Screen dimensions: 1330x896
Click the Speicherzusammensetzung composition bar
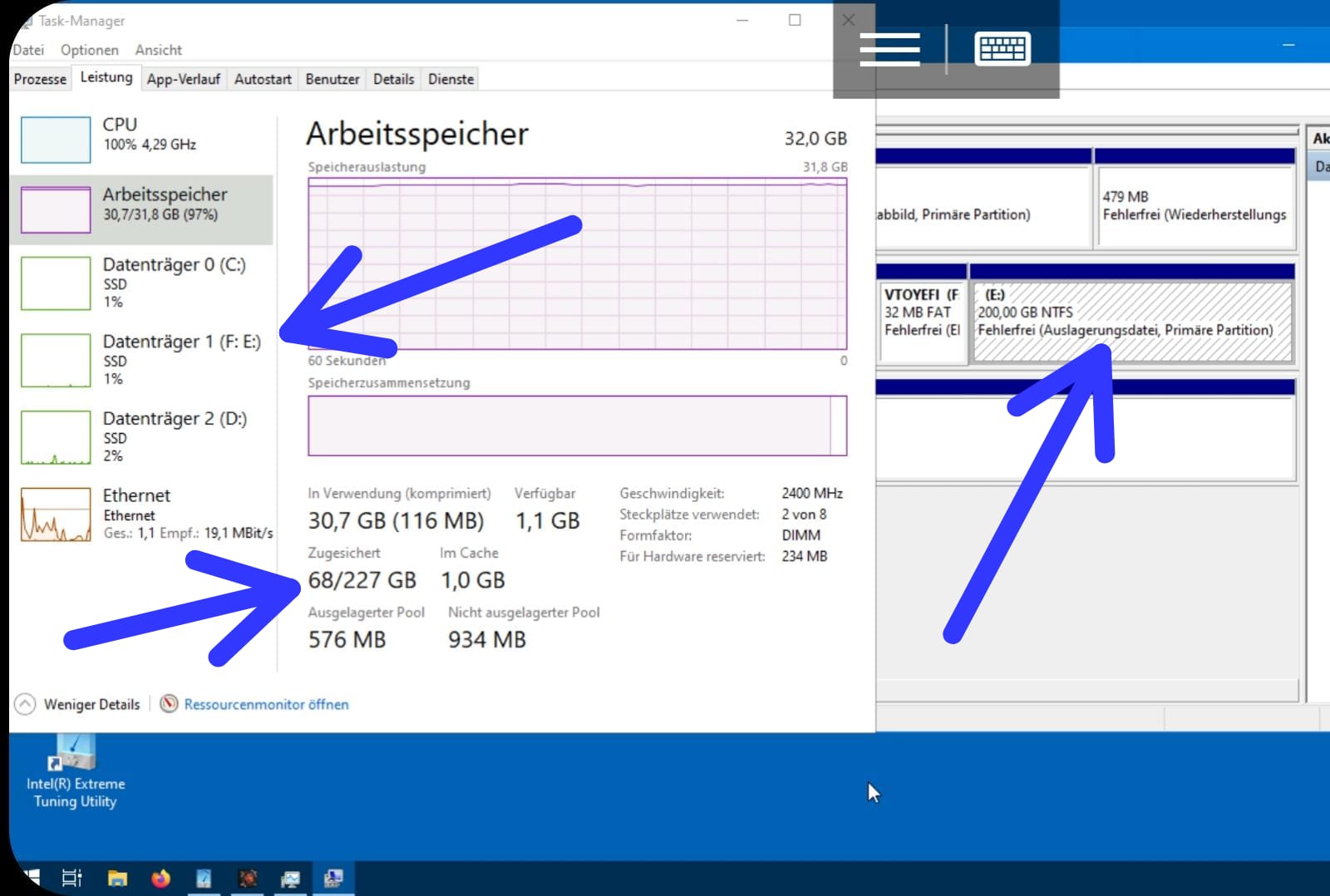tap(577, 426)
